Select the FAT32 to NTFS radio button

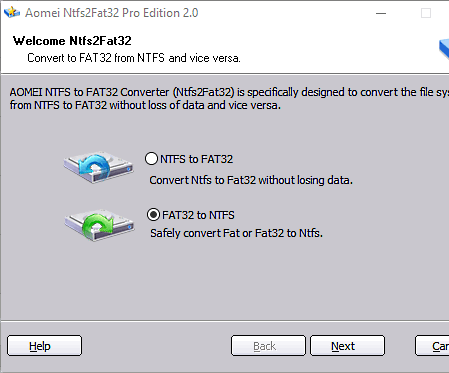coord(153,215)
